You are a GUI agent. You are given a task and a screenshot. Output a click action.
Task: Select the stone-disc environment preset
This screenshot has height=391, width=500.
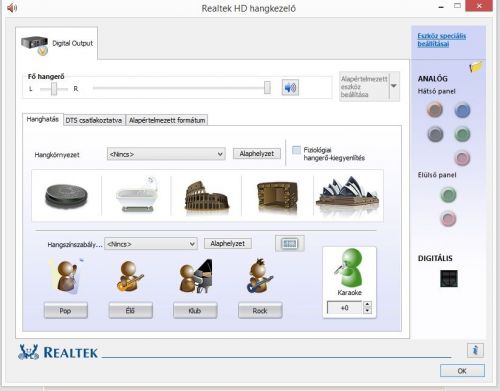point(66,196)
